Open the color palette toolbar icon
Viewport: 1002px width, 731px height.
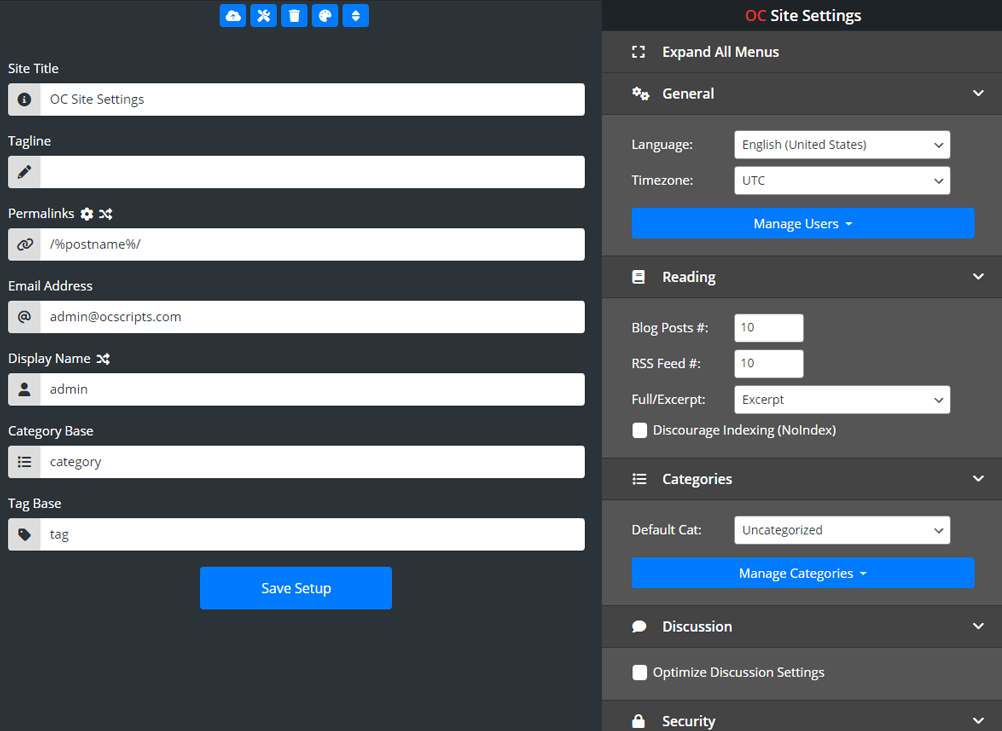325,15
